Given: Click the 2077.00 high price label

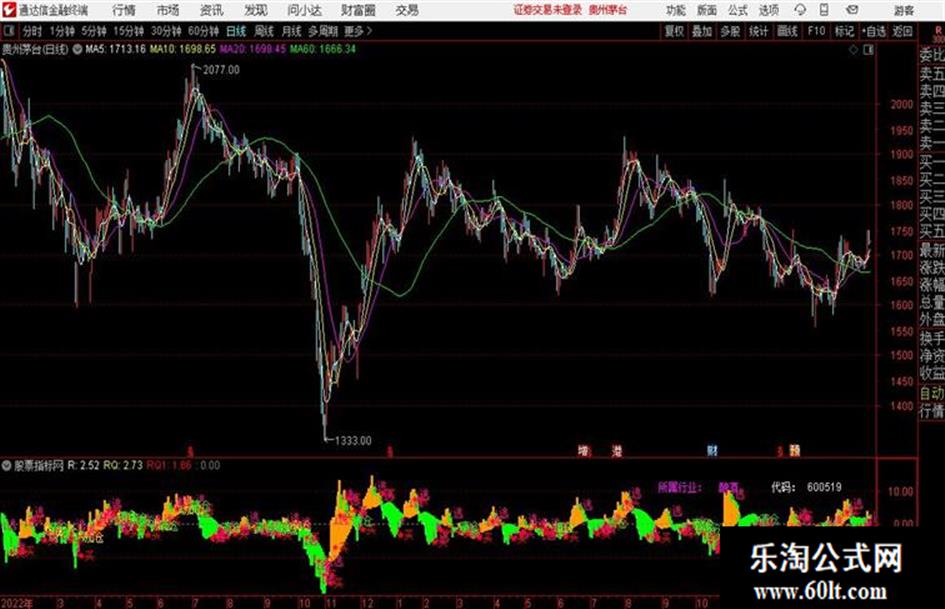Looking at the screenshot, I should point(221,70).
